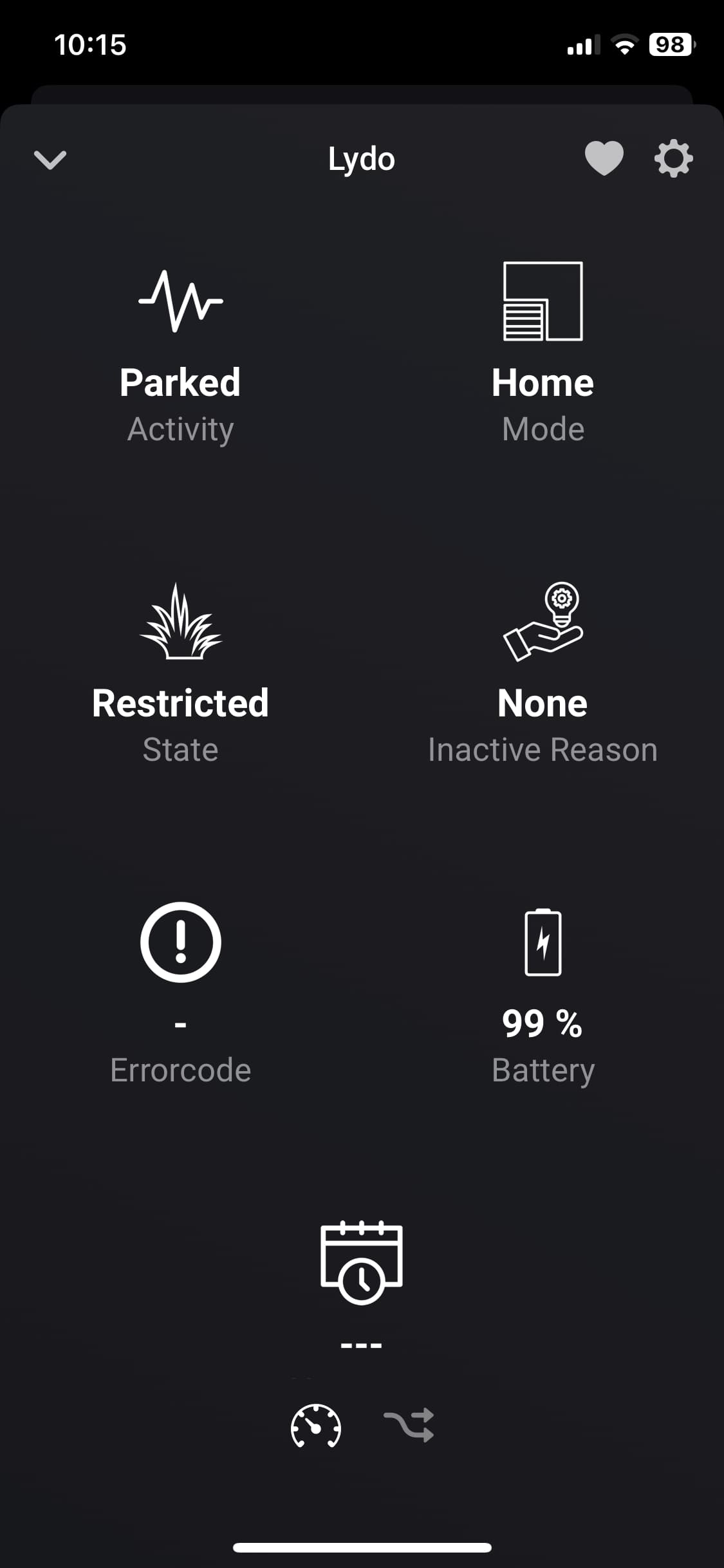
Task: Tap the None inactive reason text
Action: click(543, 703)
